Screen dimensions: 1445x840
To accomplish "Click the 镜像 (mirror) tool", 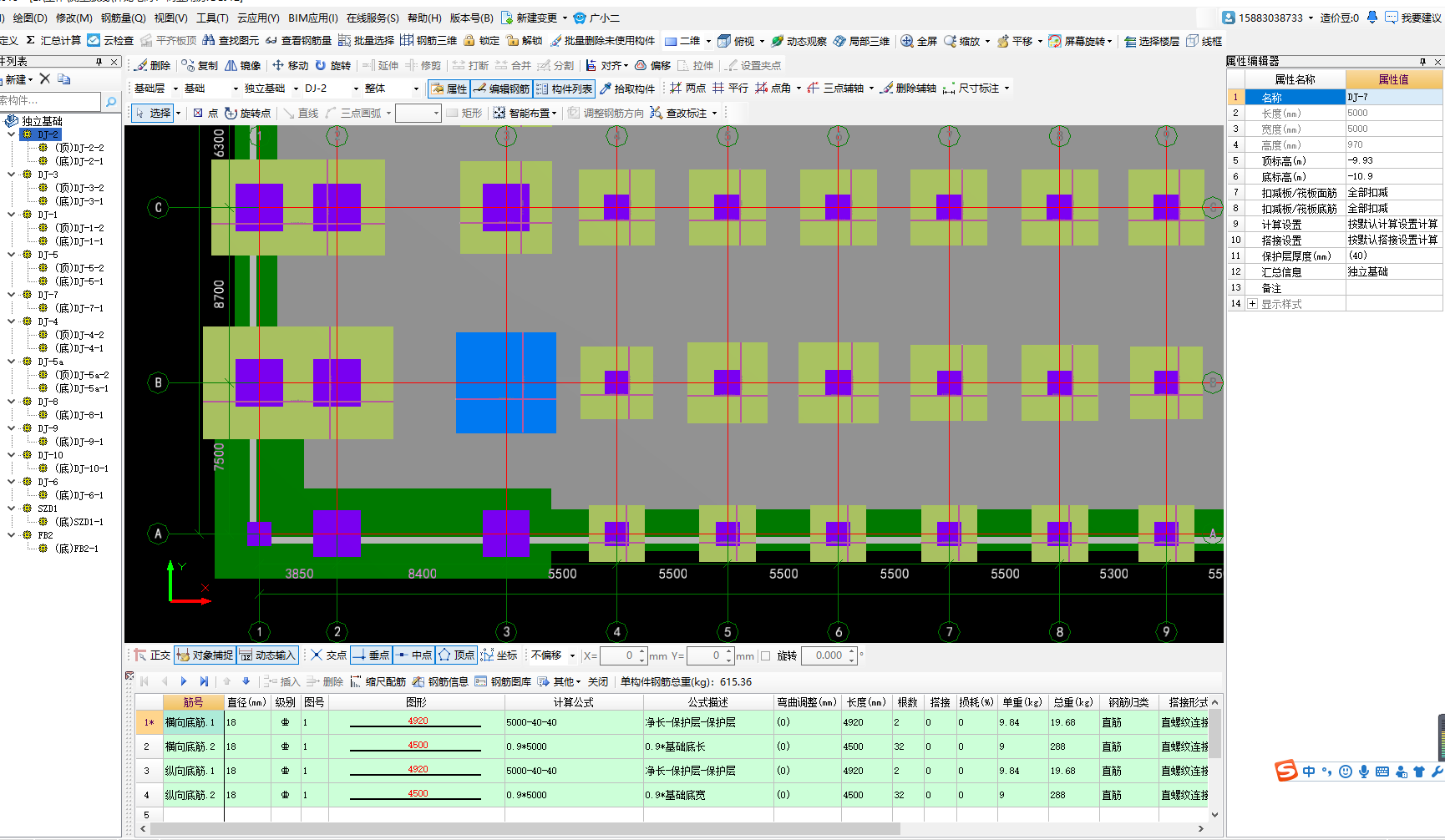I will (243, 65).
